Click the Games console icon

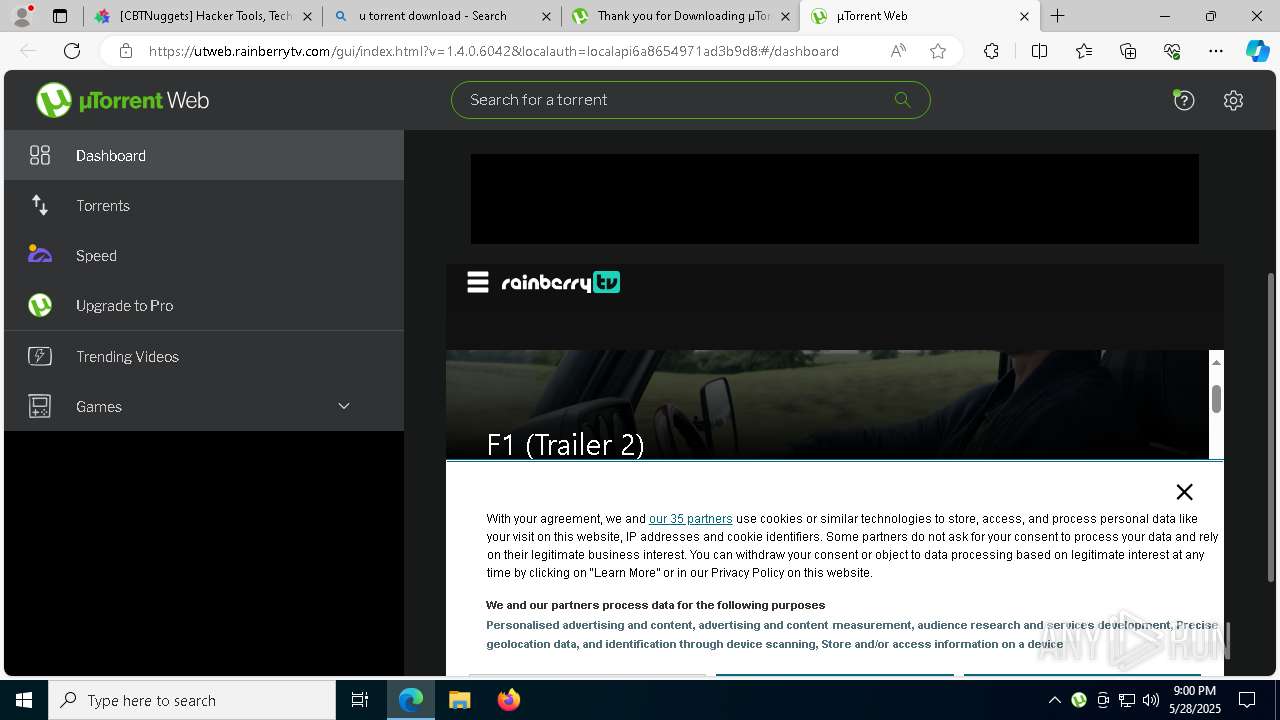click(40, 406)
